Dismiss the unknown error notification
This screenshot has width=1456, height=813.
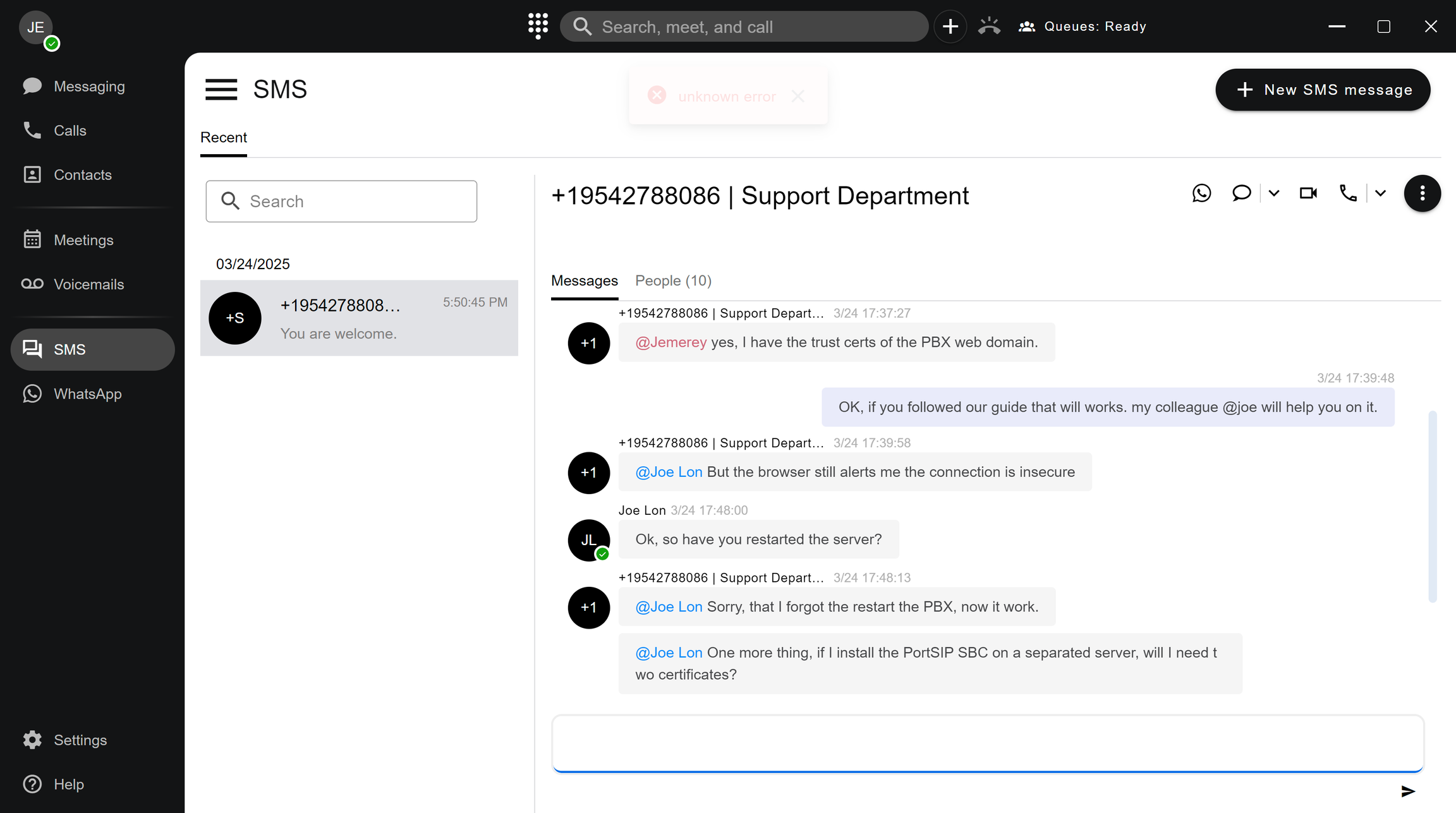click(798, 96)
